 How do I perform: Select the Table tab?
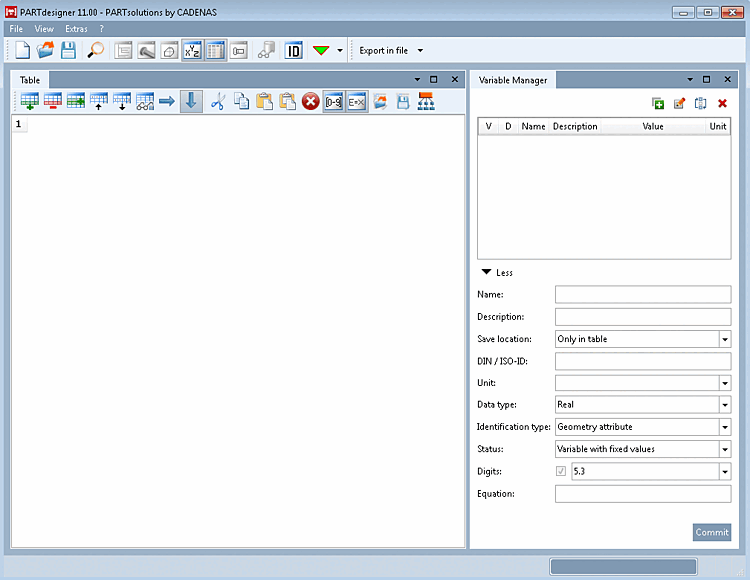pos(30,80)
